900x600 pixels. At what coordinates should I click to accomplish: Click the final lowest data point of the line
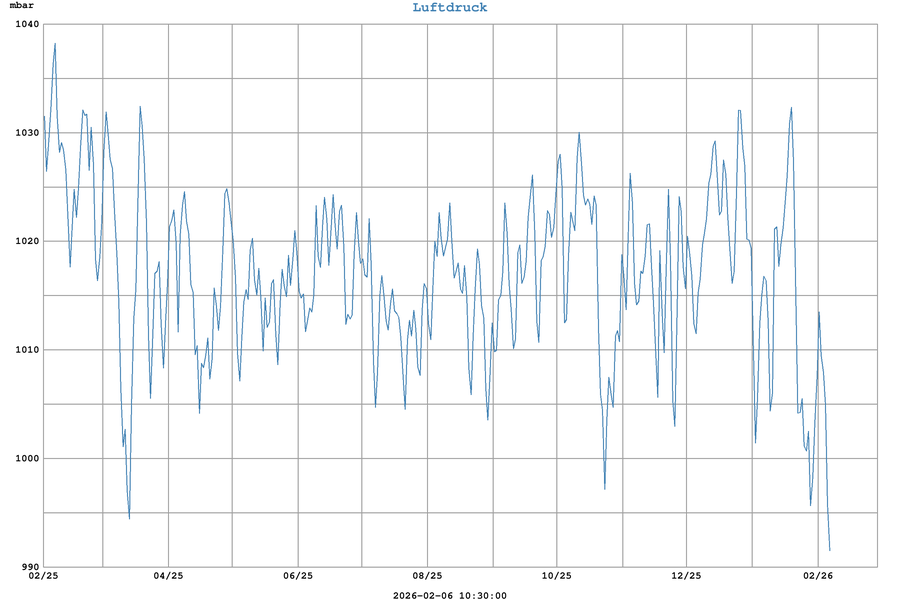coord(829,549)
